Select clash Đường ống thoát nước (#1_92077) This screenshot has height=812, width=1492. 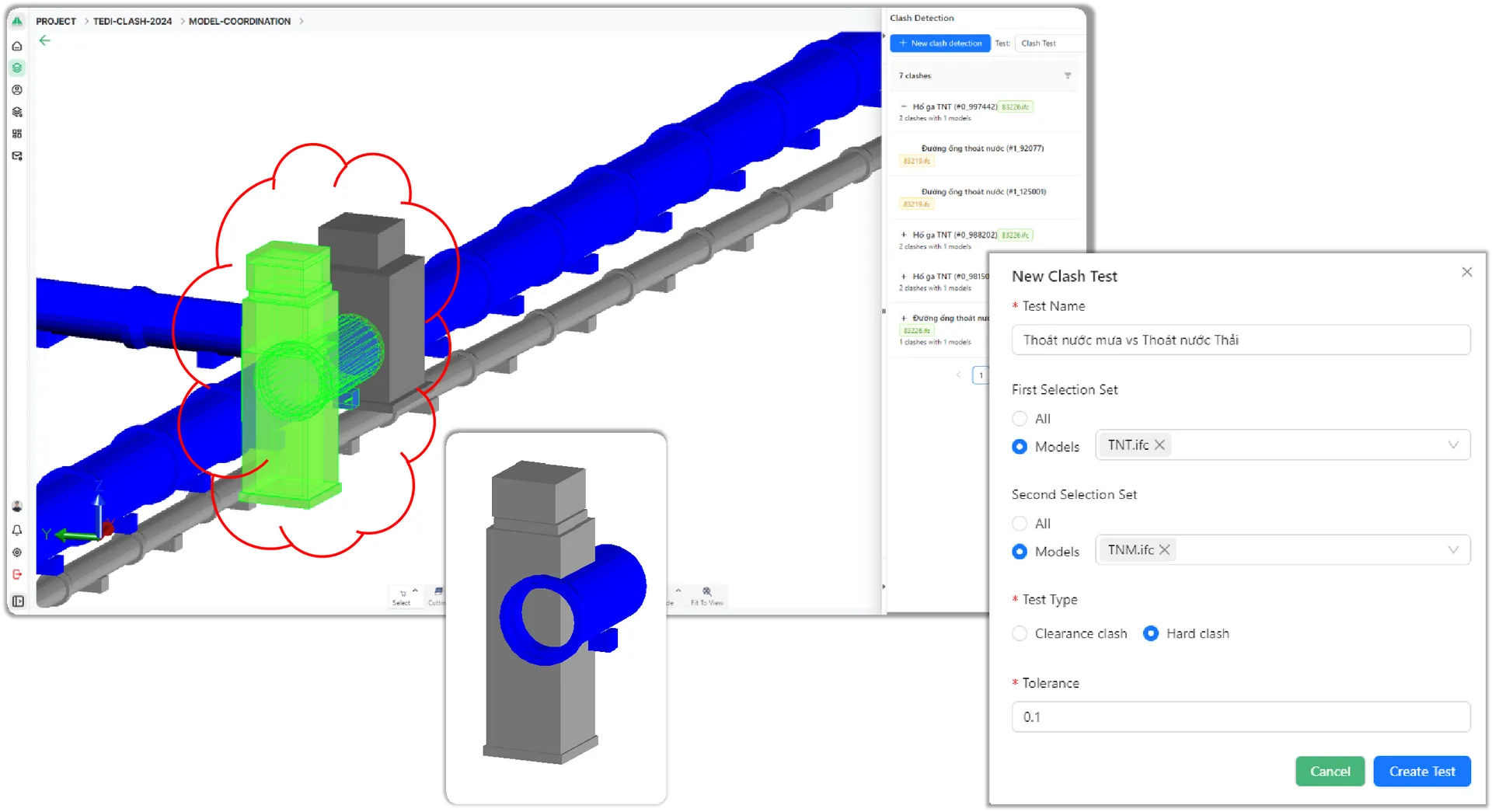point(982,148)
